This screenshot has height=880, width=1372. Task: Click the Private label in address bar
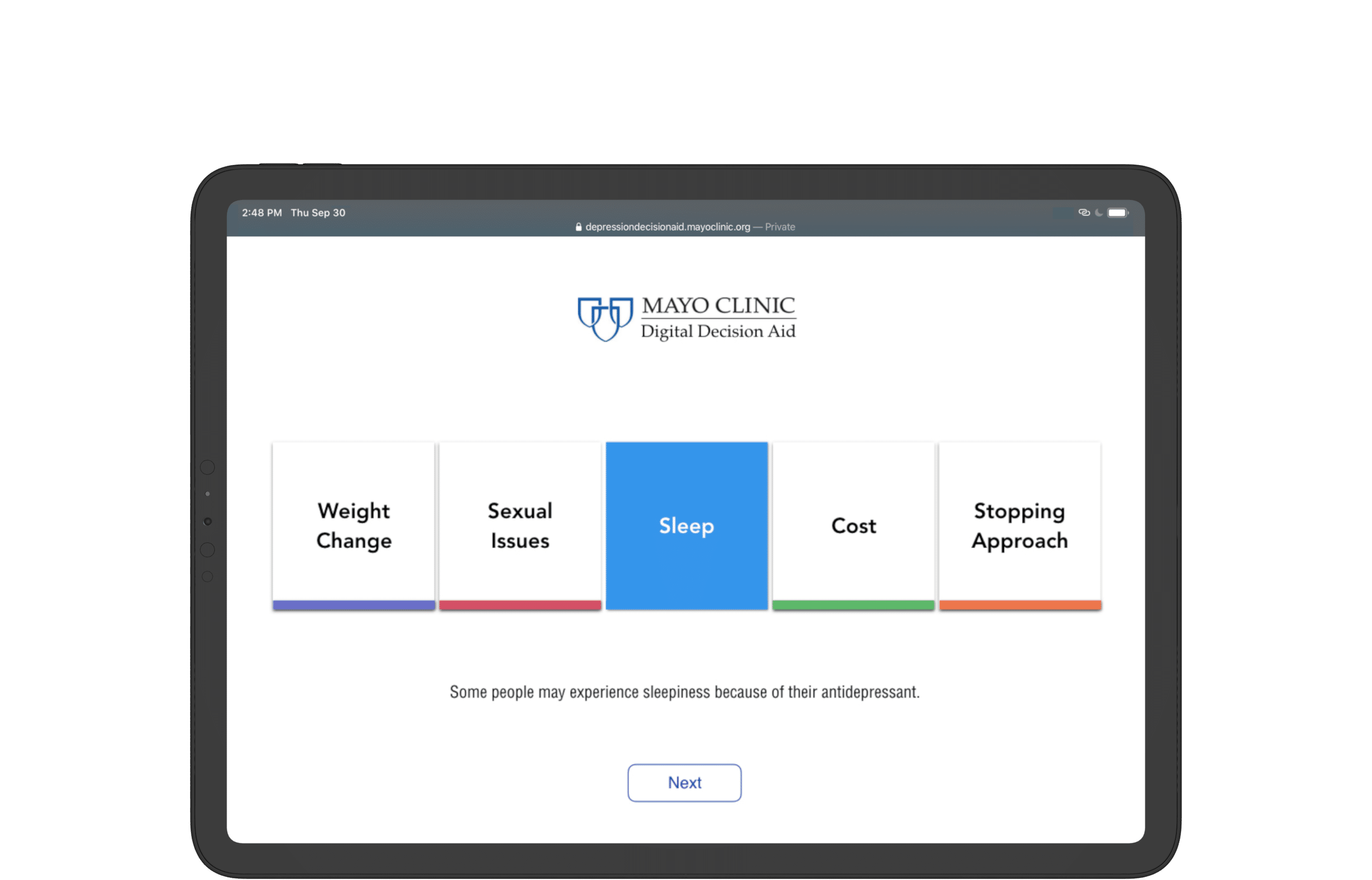(780, 227)
